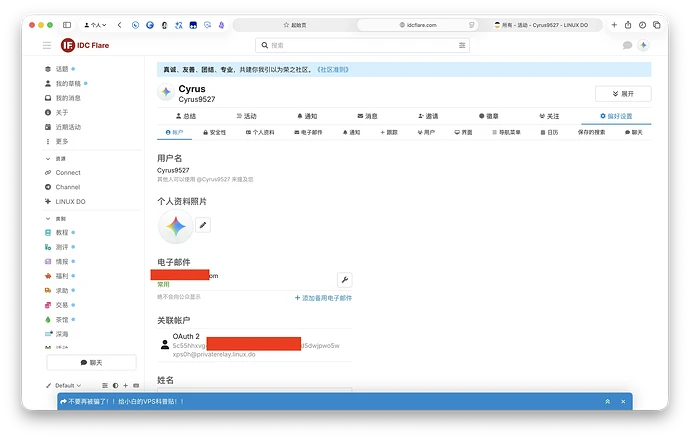This screenshot has height=438, width=690.
Task: Expand 更多 in the sidebar
Action: pos(62,142)
